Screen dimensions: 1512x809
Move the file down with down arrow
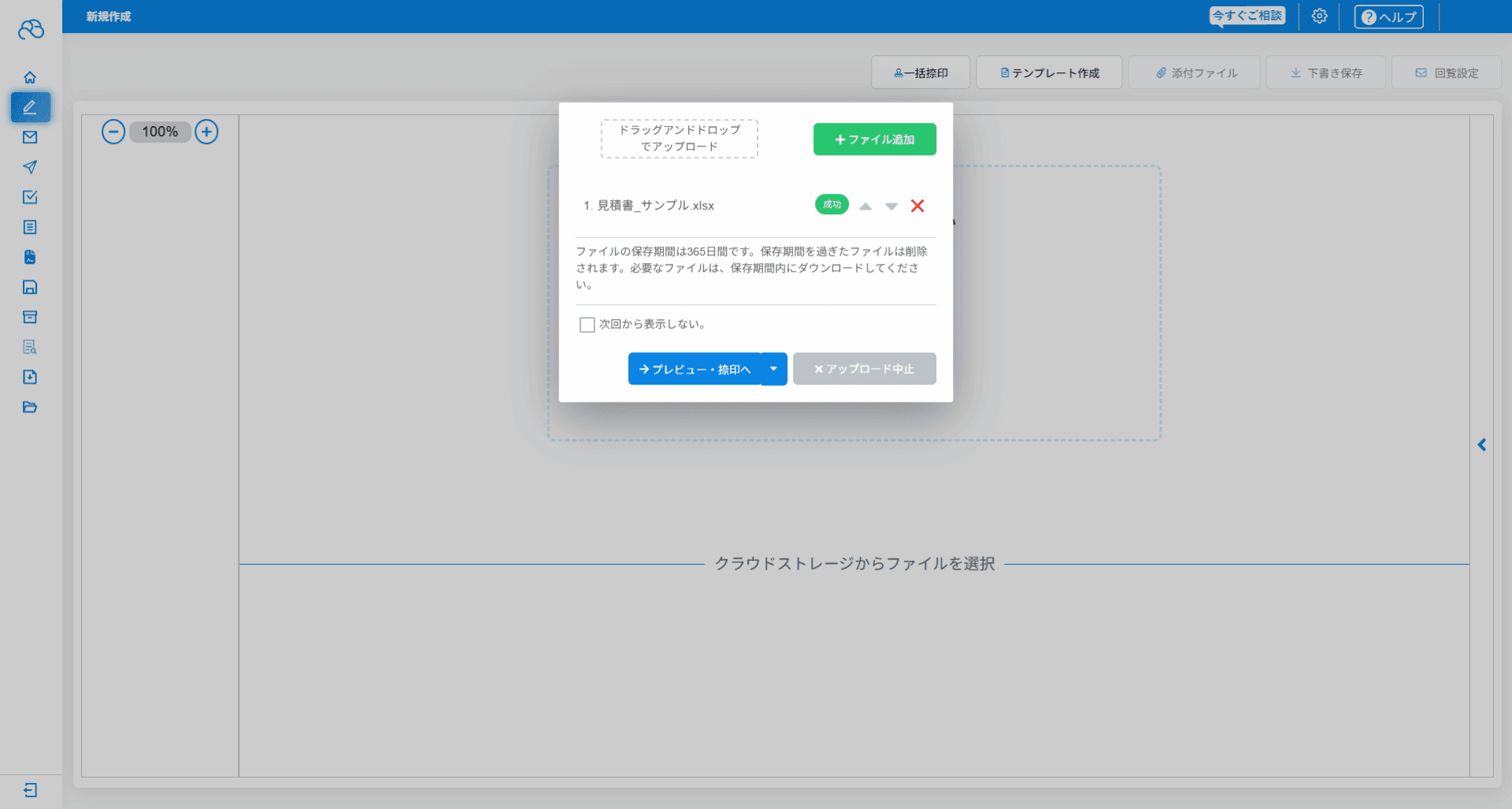pyautogui.click(x=891, y=206)
